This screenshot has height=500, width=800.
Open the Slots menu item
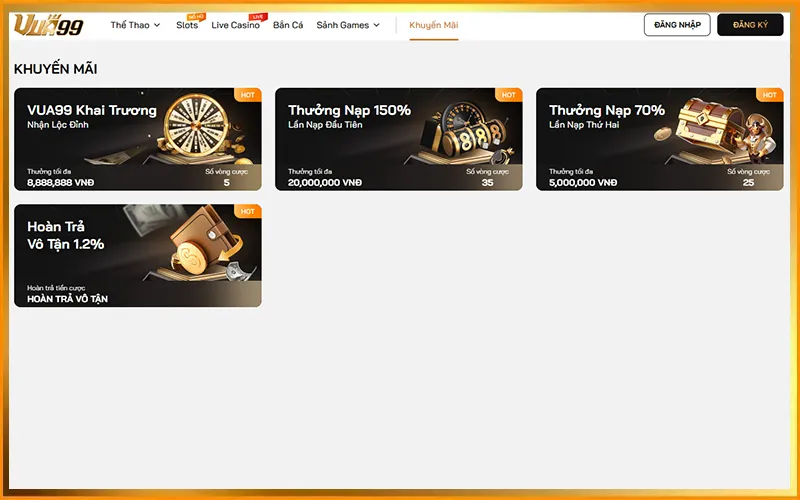click(187, 25)
